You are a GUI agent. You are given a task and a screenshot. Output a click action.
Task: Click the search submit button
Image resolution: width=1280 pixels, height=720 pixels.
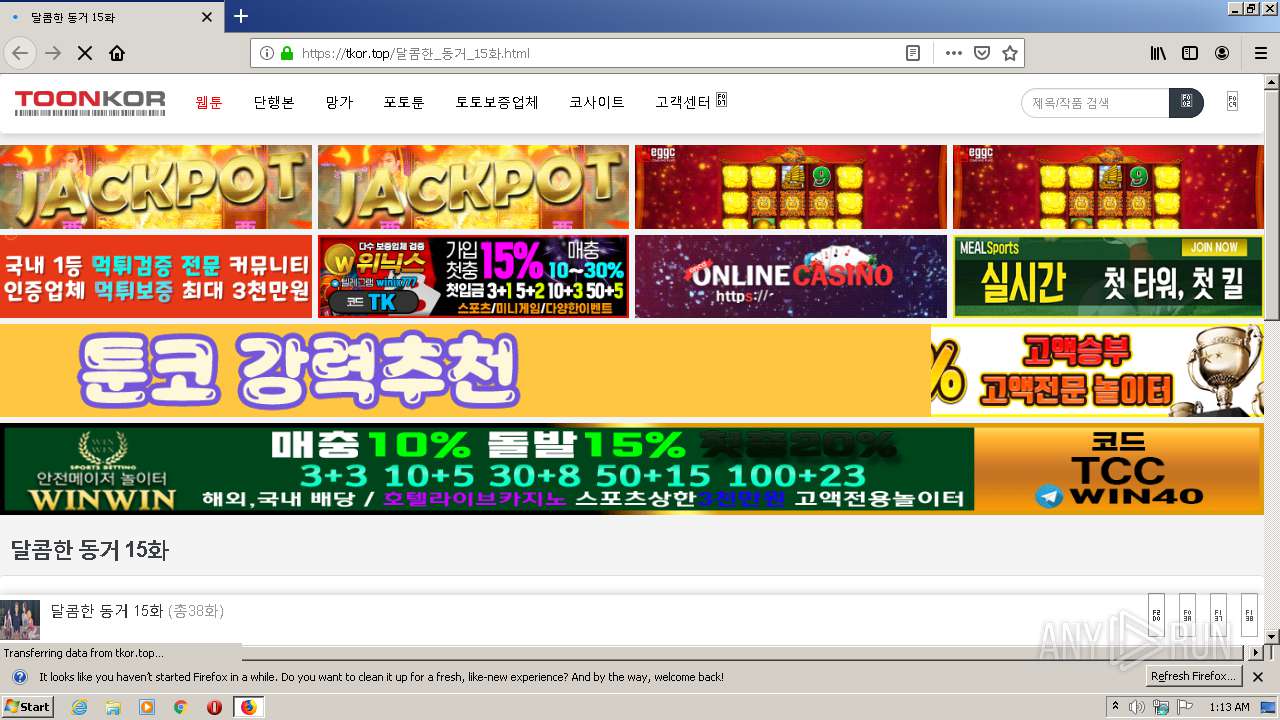pyautogui.click(x=1186, y=103)
